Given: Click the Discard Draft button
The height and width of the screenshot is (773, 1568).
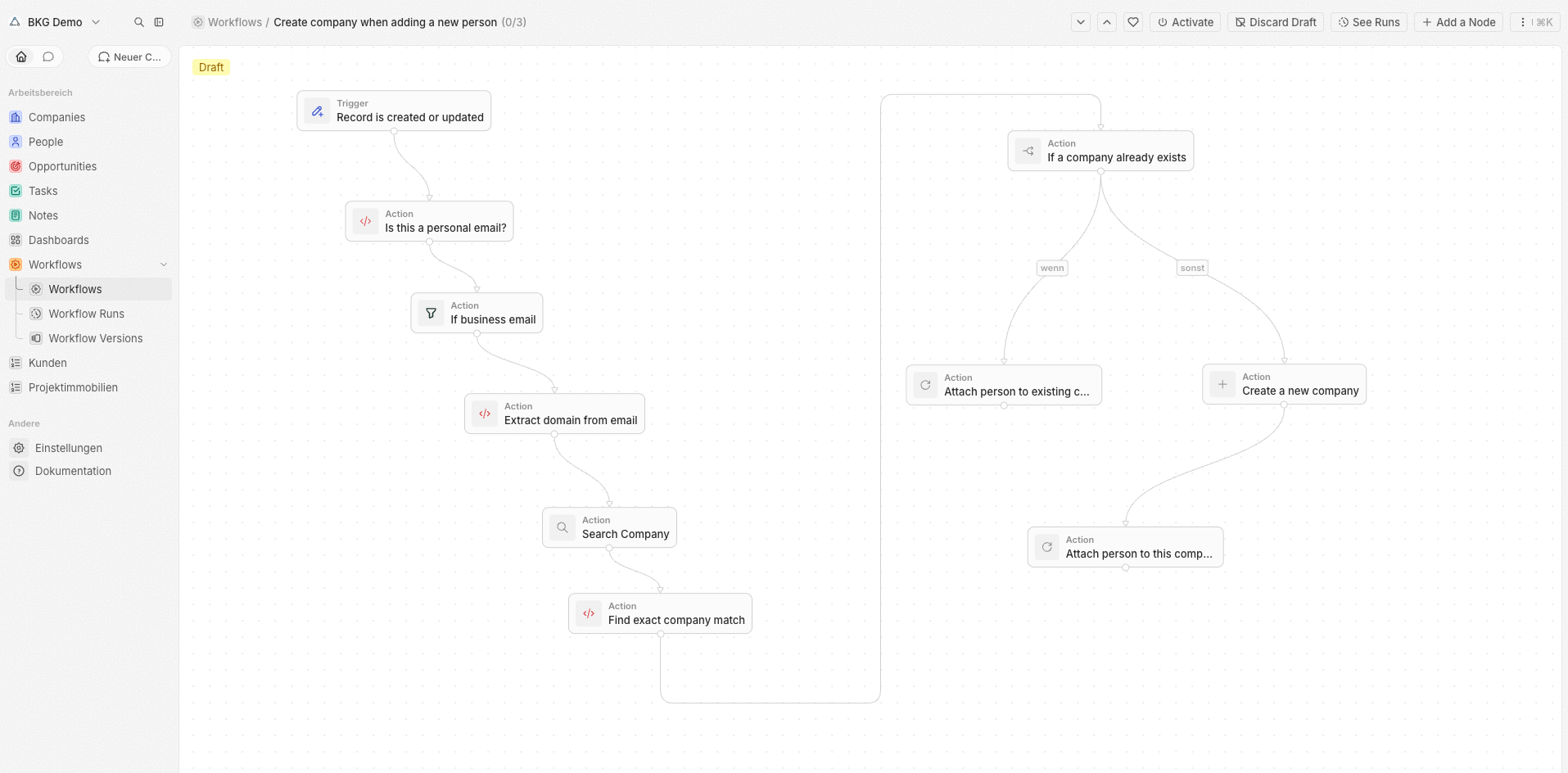Looking at the screenshot, I should pos(1276,22).
